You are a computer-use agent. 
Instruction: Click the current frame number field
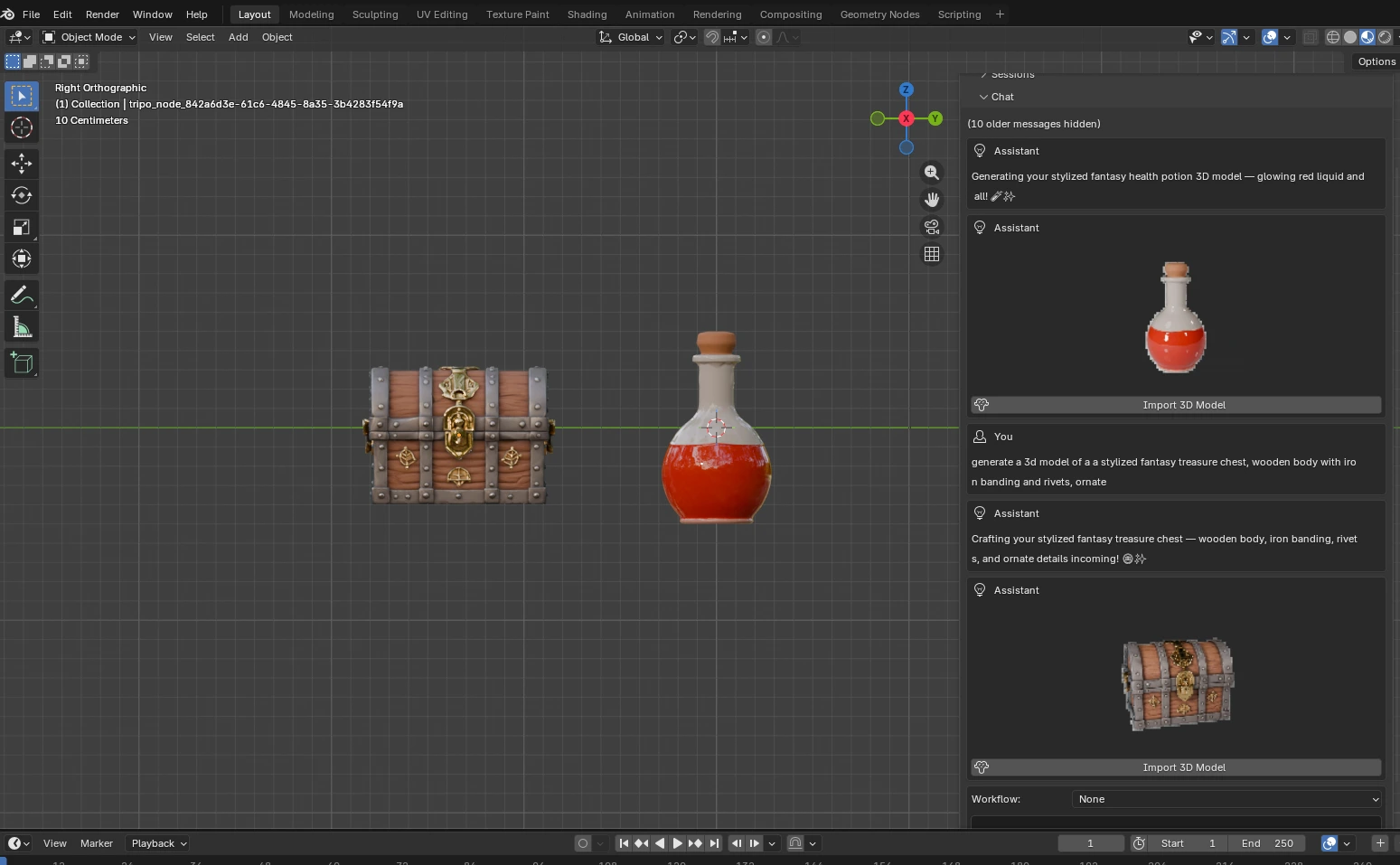[x=1091, y=843]
